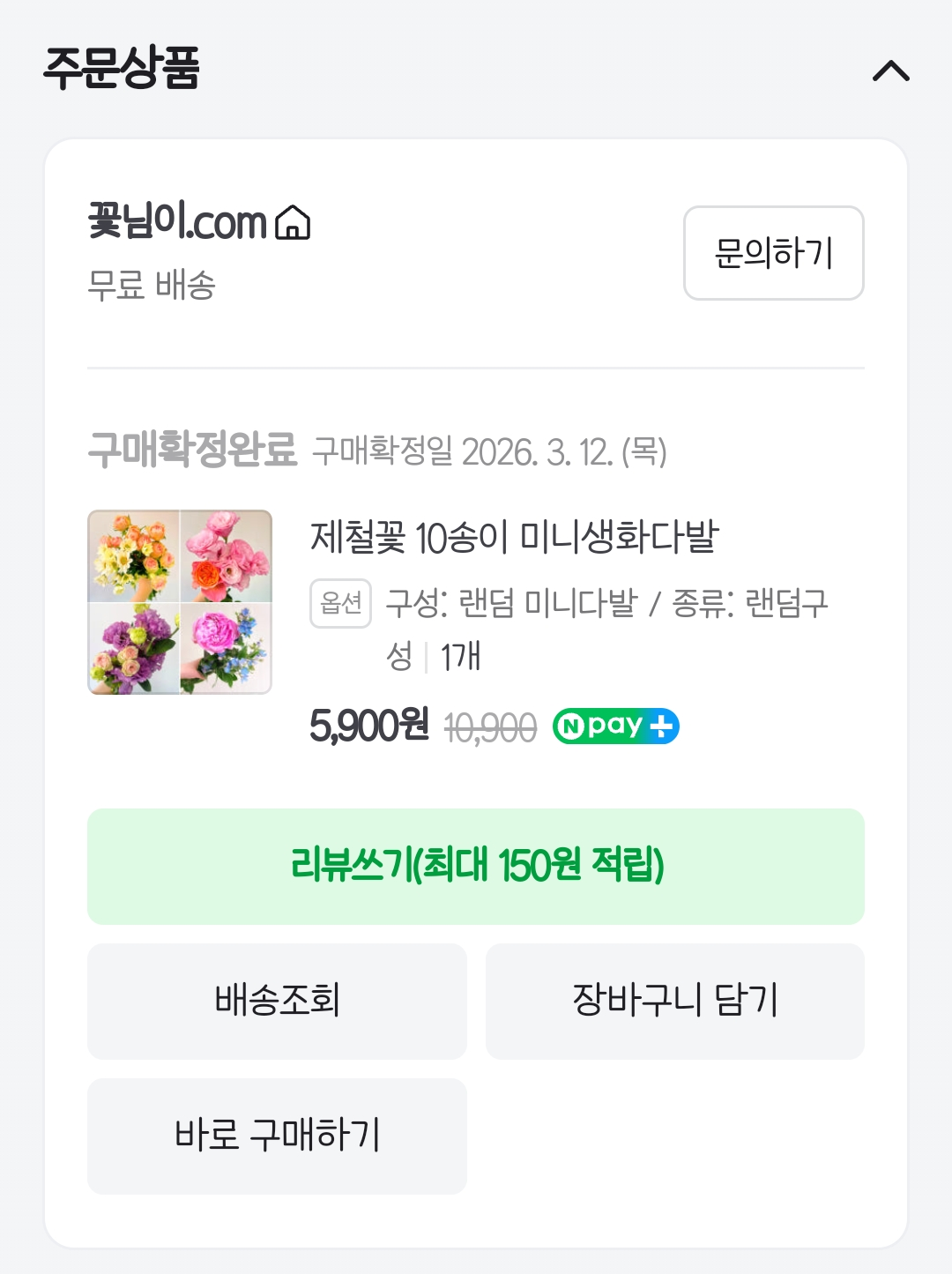This screenshot has width=952, height=1274.
Task: Open the 꽃님이.com store page
Action: click(177, 222)
